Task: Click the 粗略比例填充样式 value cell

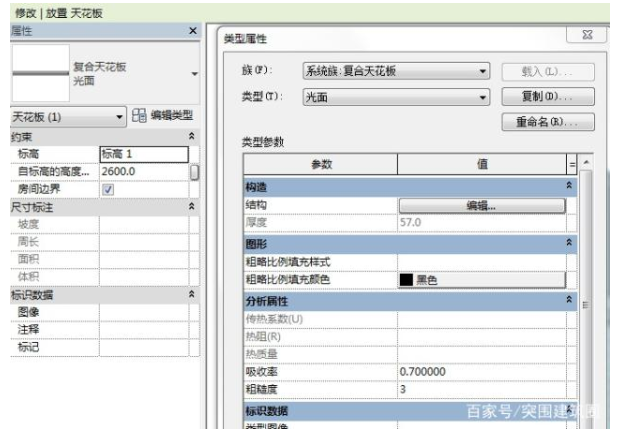Action: 482,262
